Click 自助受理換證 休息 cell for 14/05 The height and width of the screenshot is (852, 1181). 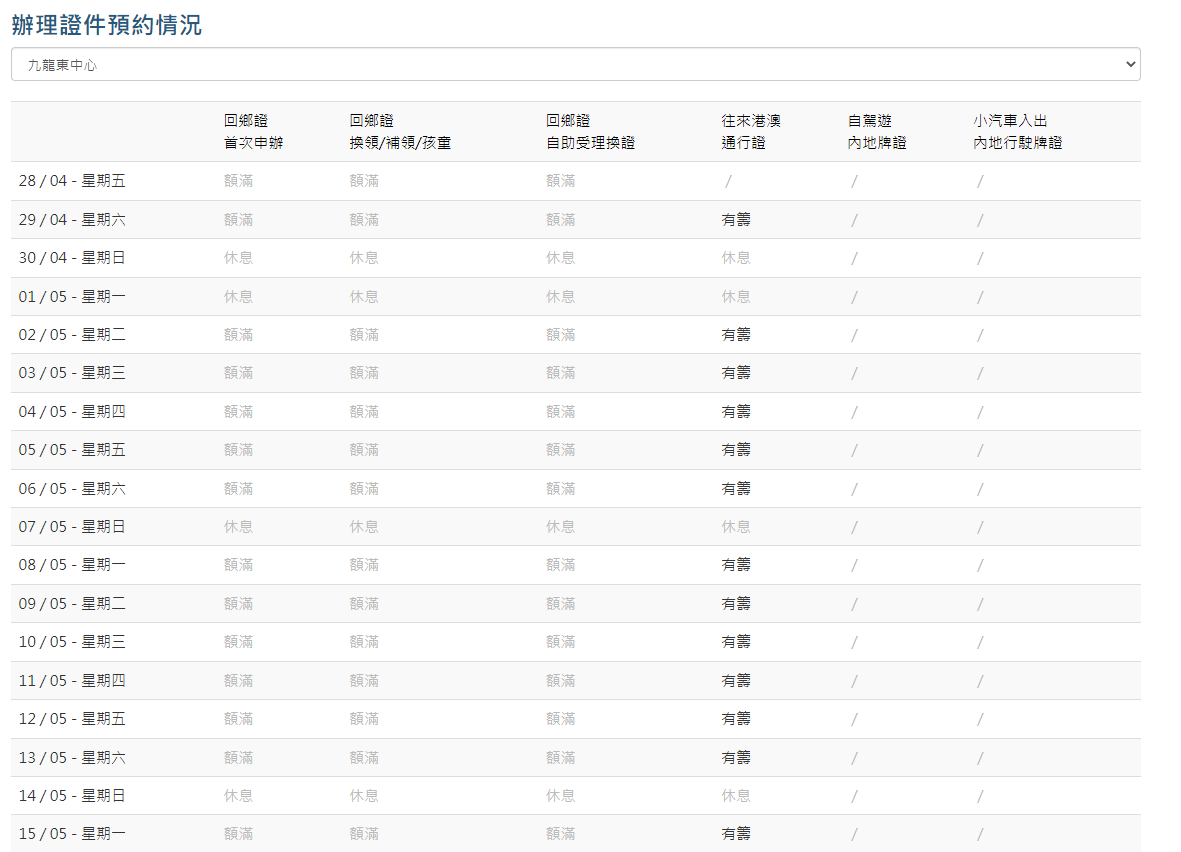560,796
